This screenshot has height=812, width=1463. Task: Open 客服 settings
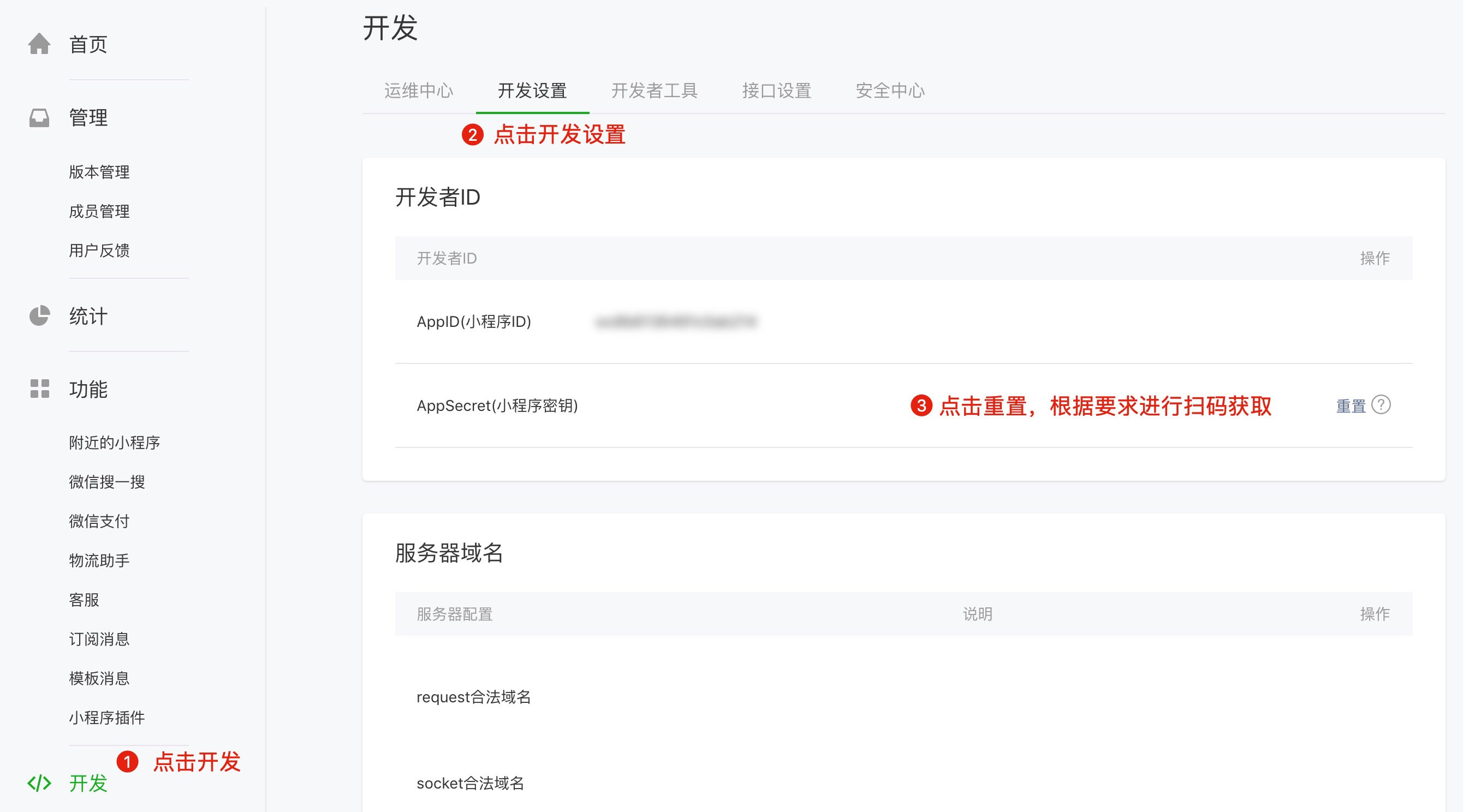[x=84, y=600]
